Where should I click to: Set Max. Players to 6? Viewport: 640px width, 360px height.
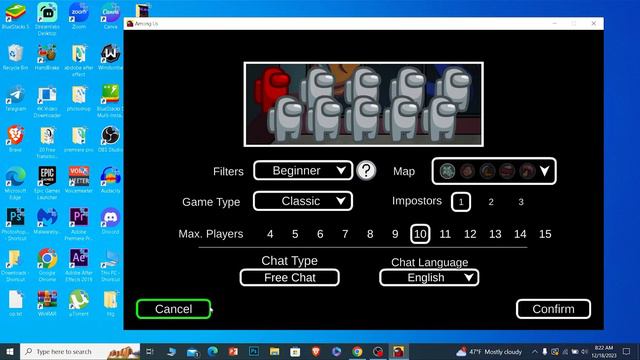tap(320, 234)
